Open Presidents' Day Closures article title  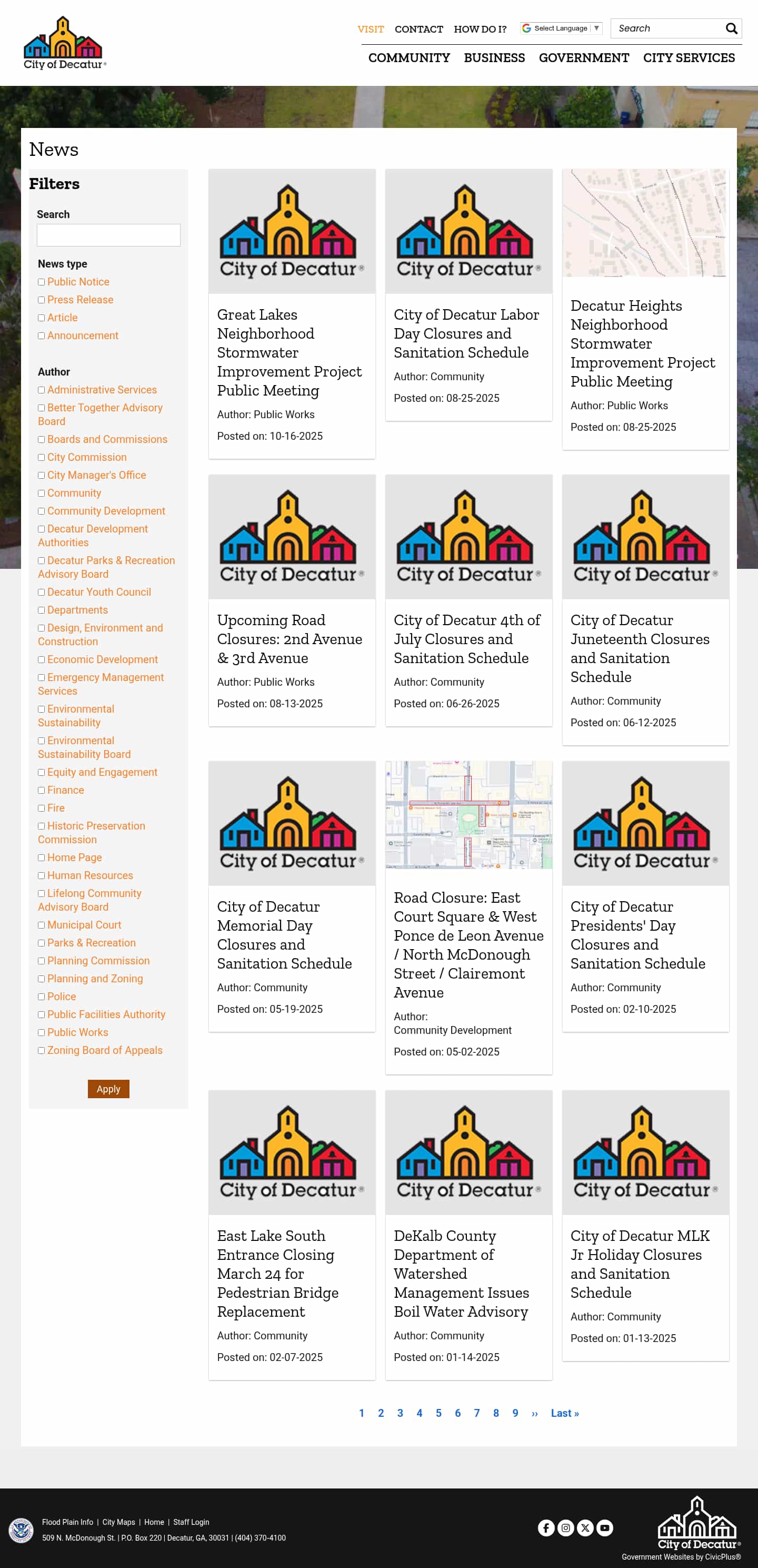(637, 935)
